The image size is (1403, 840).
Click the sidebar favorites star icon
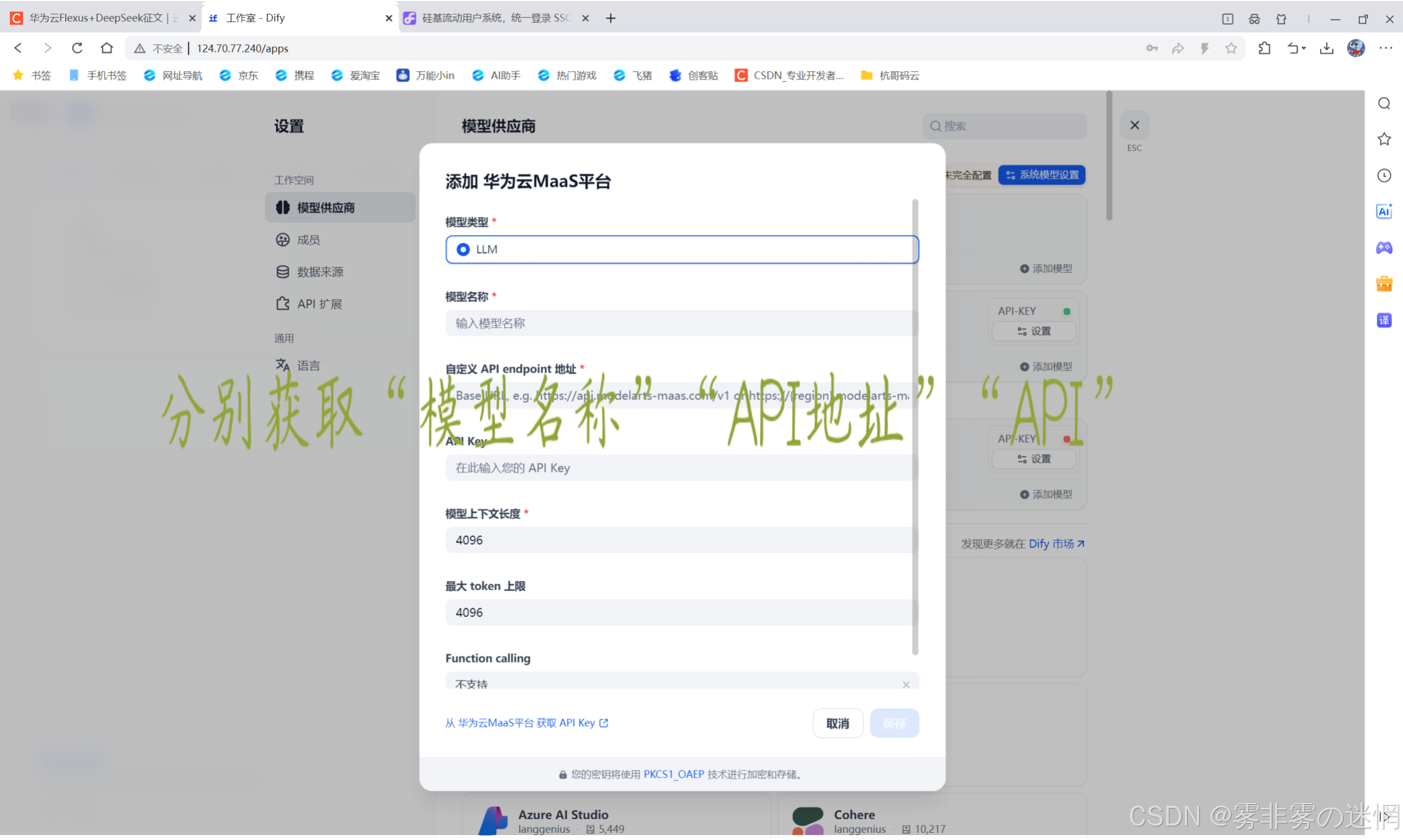(x=1384, y=139)
